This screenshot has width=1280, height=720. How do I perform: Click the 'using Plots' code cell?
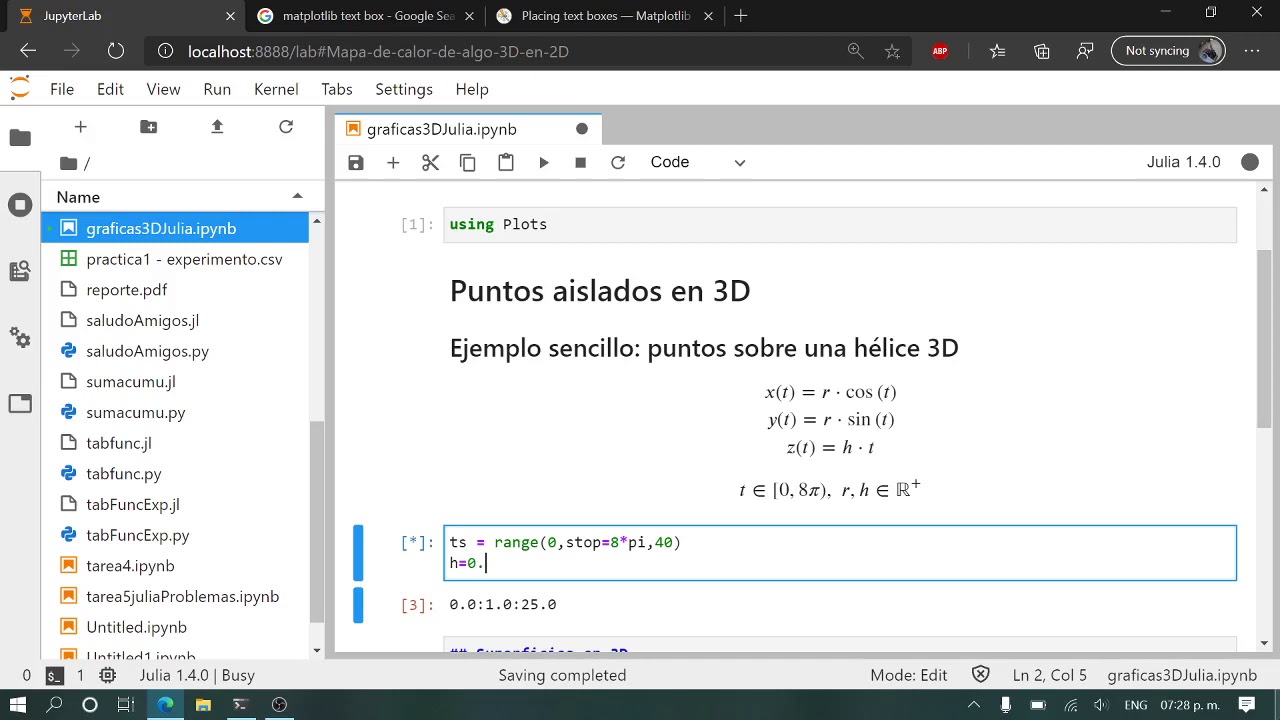coord(840,224)
